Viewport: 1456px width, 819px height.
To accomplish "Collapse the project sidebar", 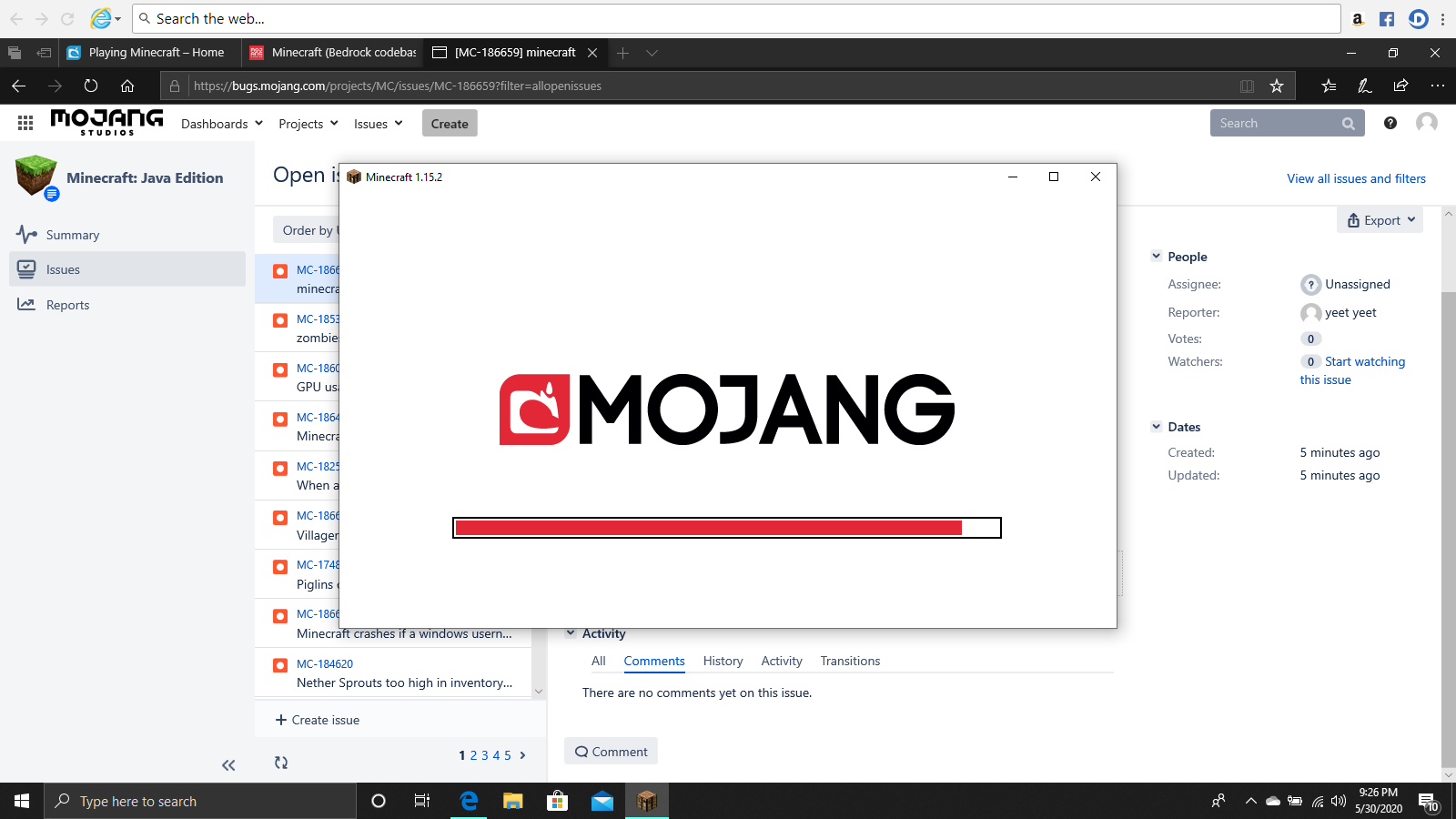I will click(228, 765).
